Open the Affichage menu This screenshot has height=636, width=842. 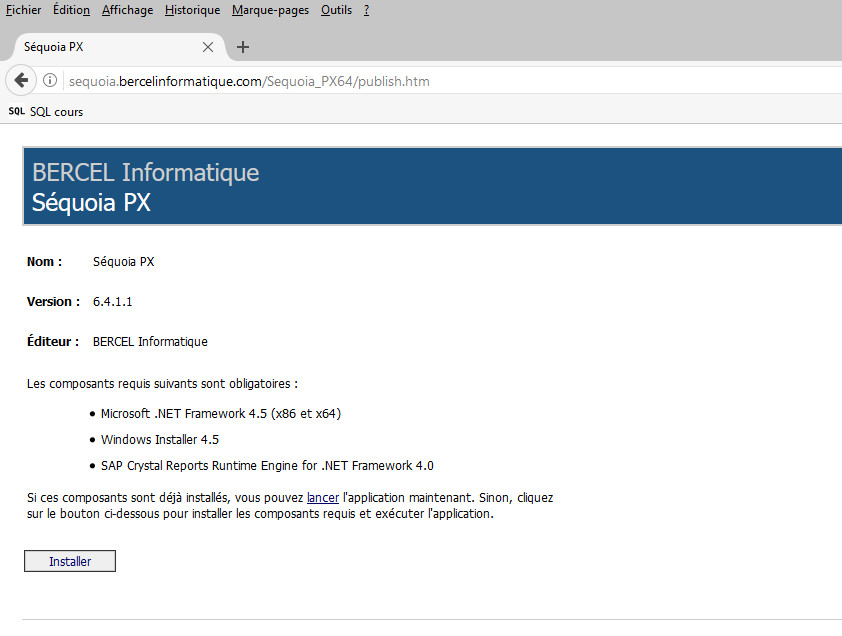[126, 9]
